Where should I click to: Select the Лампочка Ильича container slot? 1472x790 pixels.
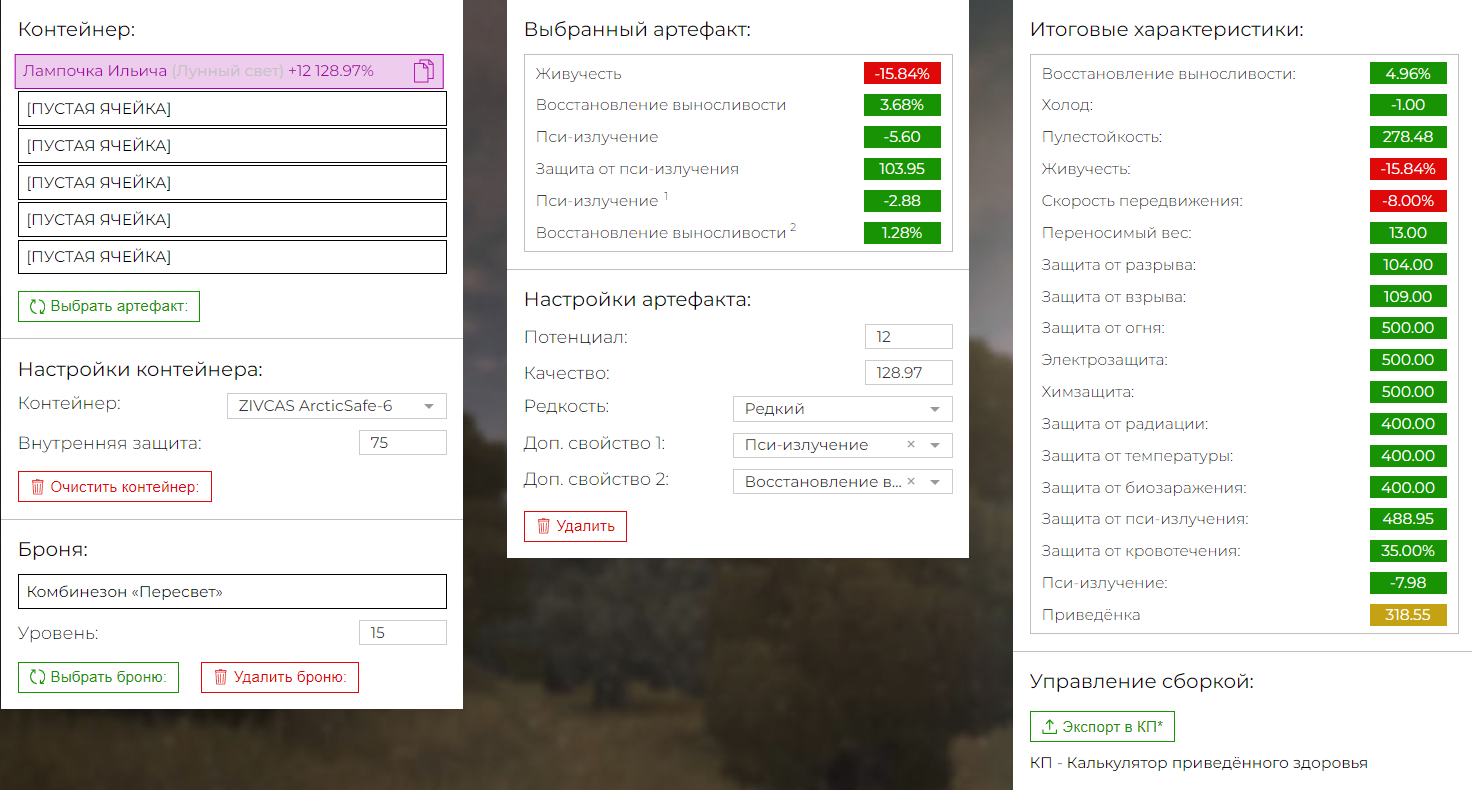229,71
